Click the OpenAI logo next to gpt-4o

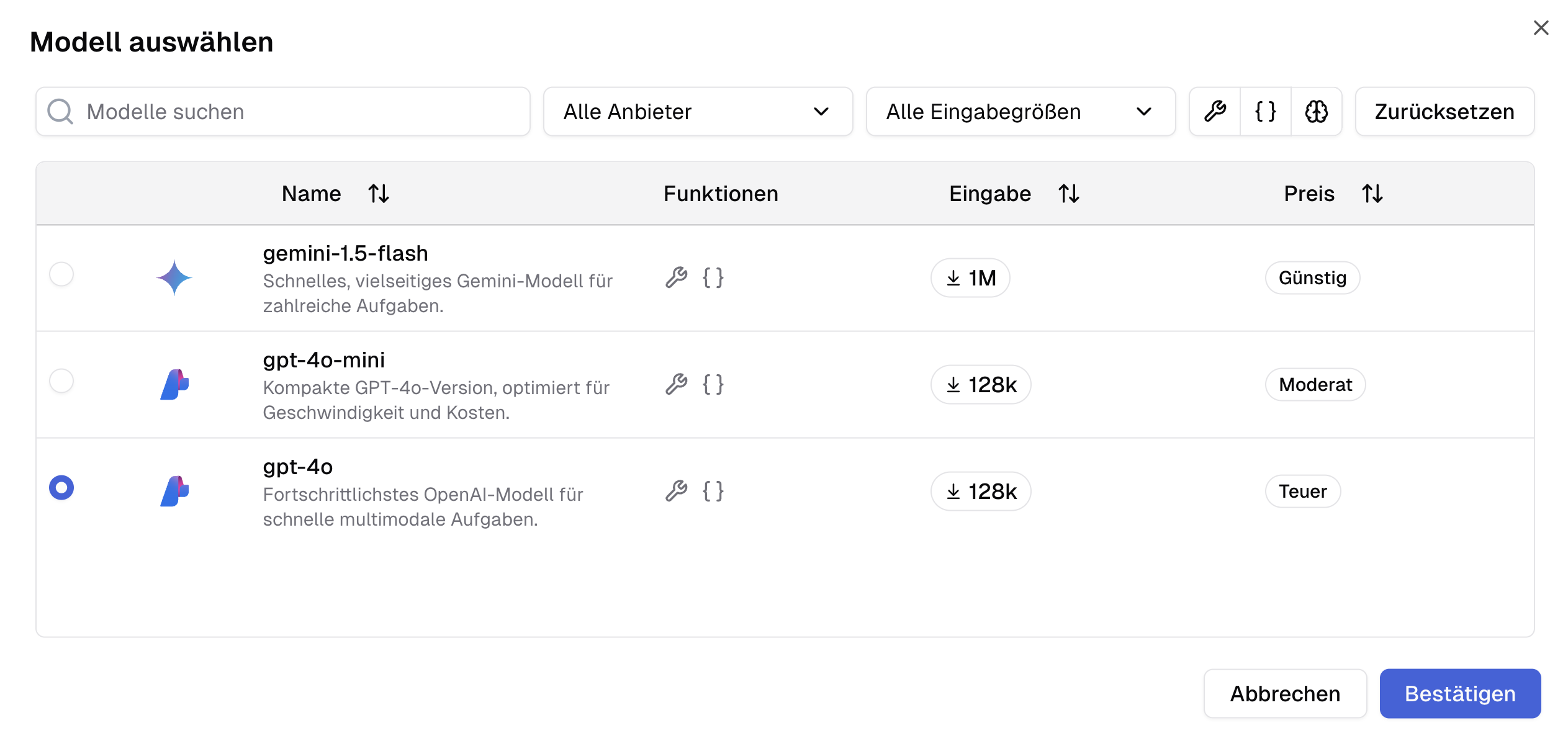click(174, 491)
